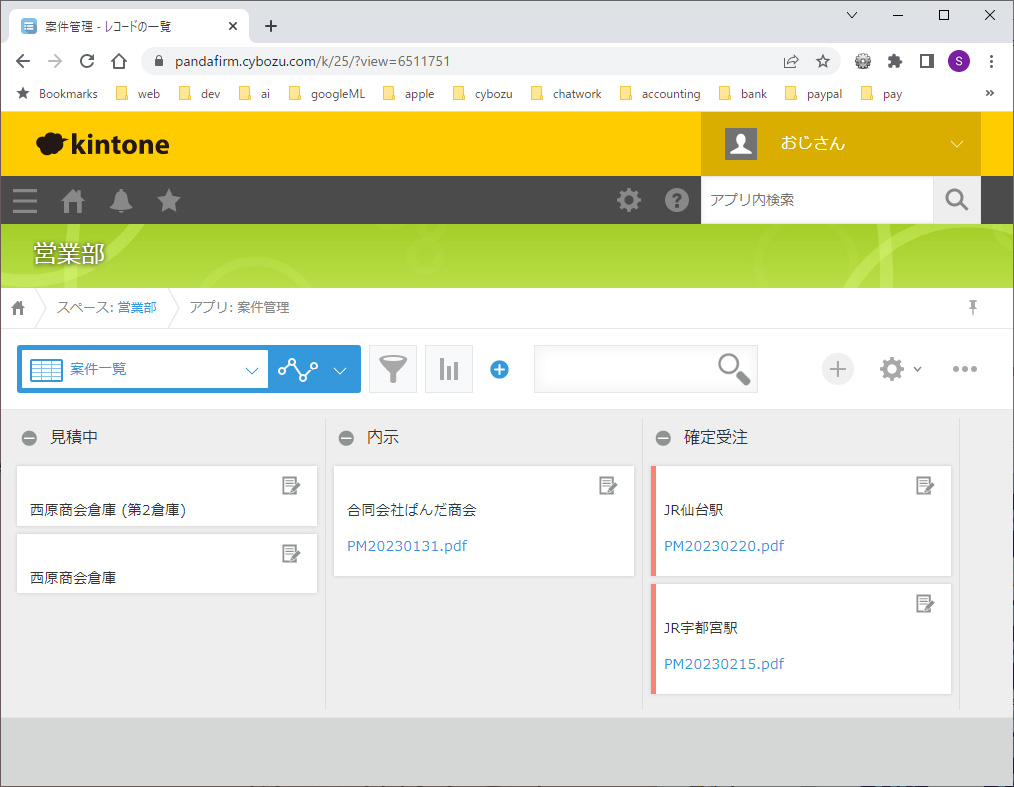Open the app settings gear dropdown
The height and width of the screenshot is (787, 1014).
[899, 369]
